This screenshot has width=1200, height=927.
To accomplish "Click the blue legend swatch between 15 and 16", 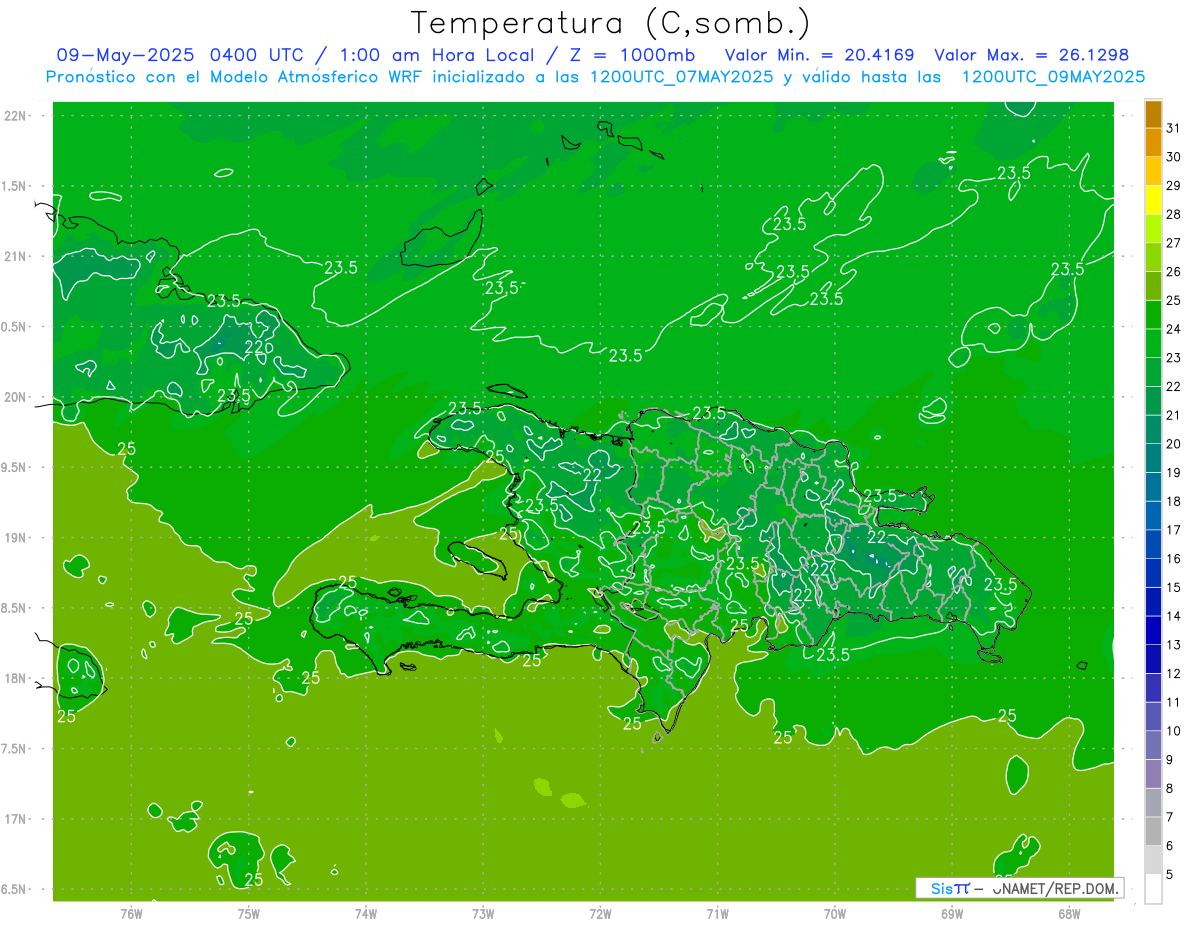I will pyautogui.click(x=1153, y=573).
